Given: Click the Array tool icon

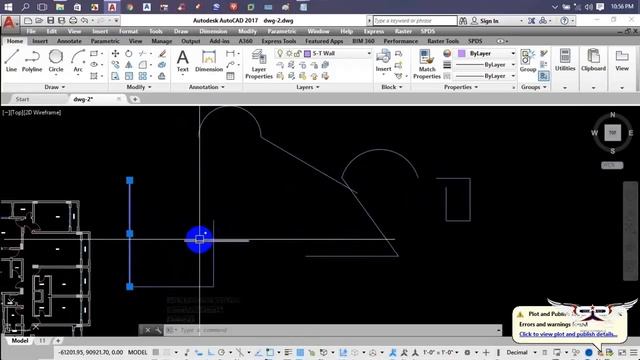Looking at the screenshot, I should [142, 76].
